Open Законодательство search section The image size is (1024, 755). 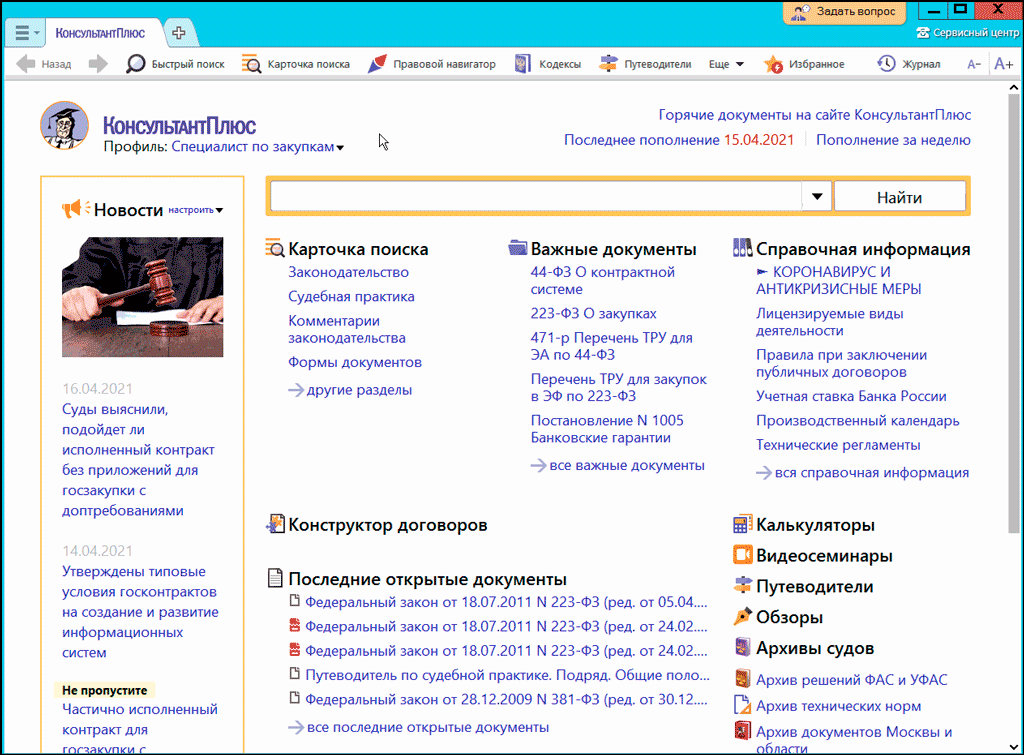pyautogui.click(x=349, y=272)
